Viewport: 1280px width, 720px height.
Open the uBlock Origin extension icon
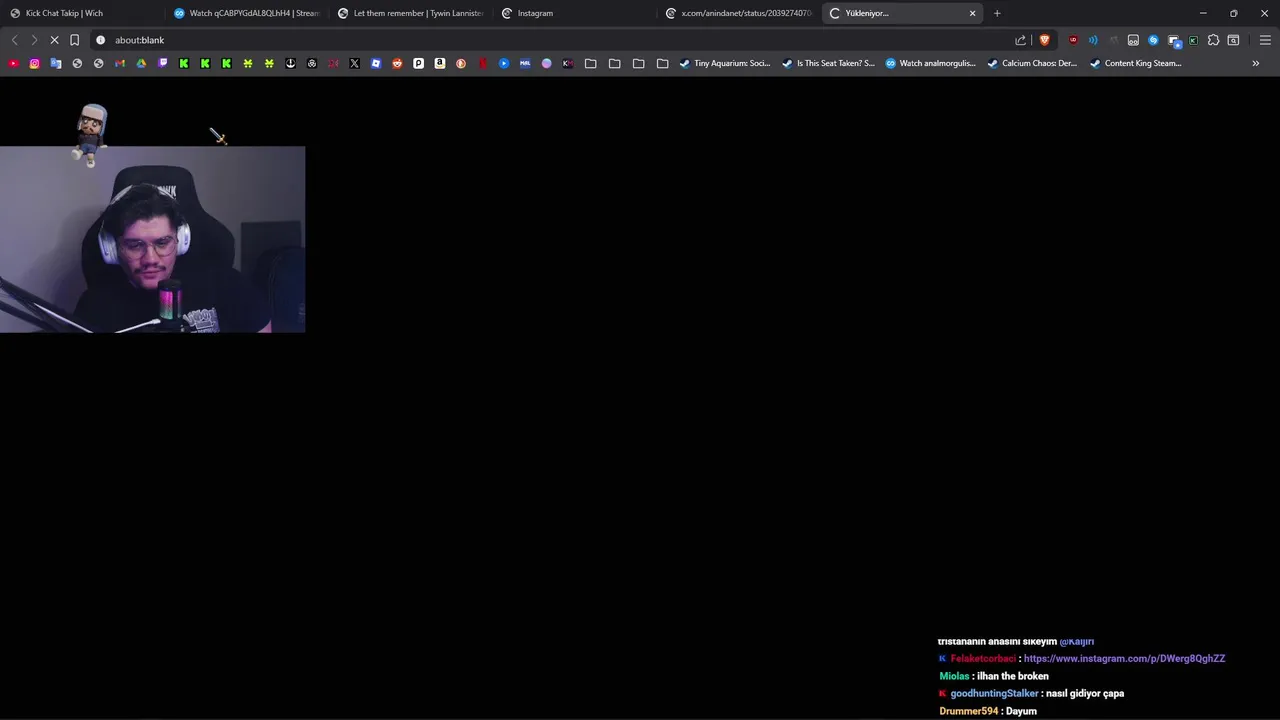[1073, 40]
